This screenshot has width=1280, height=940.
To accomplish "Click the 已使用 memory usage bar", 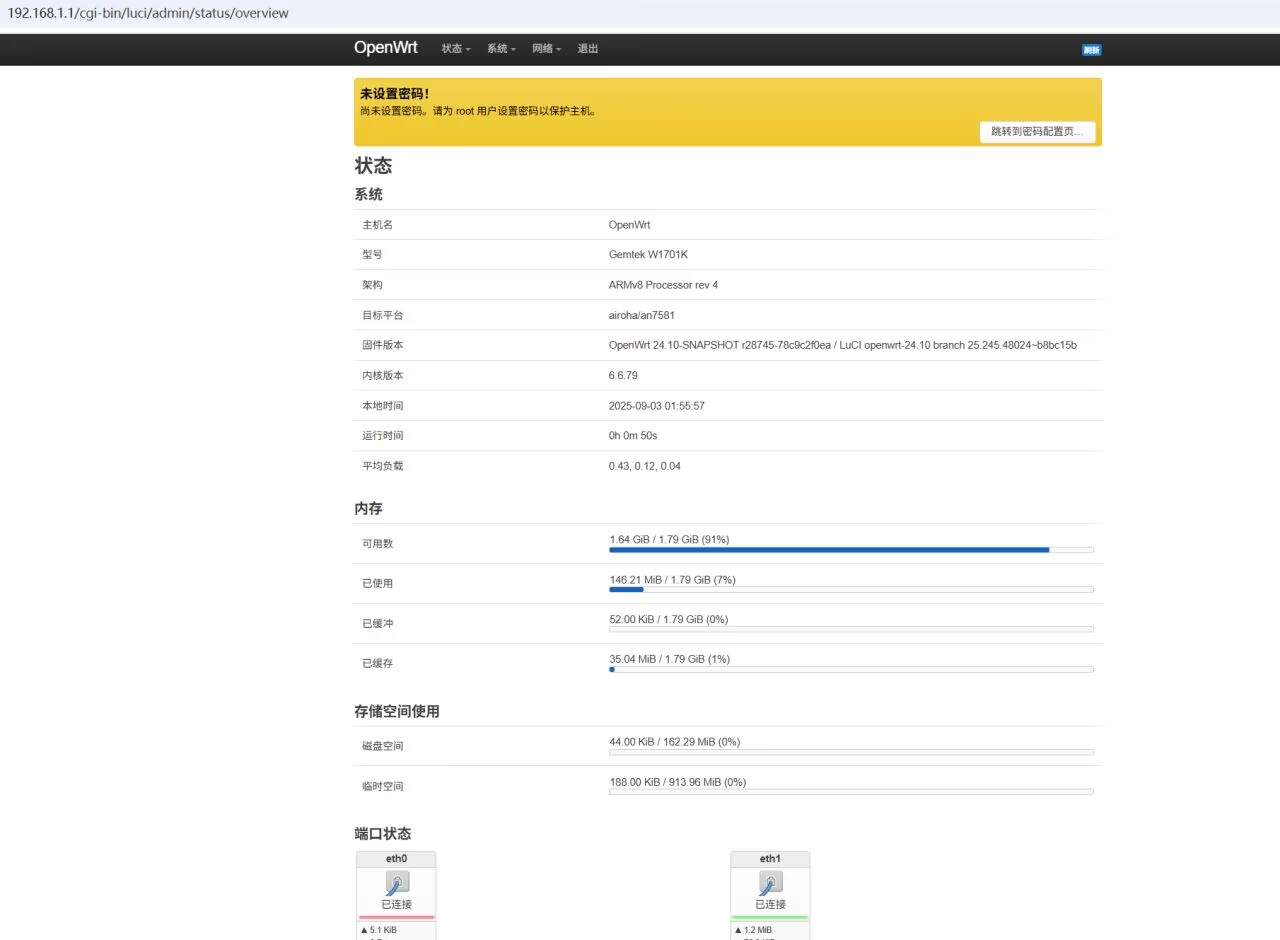I will click(x=850, y=589).
